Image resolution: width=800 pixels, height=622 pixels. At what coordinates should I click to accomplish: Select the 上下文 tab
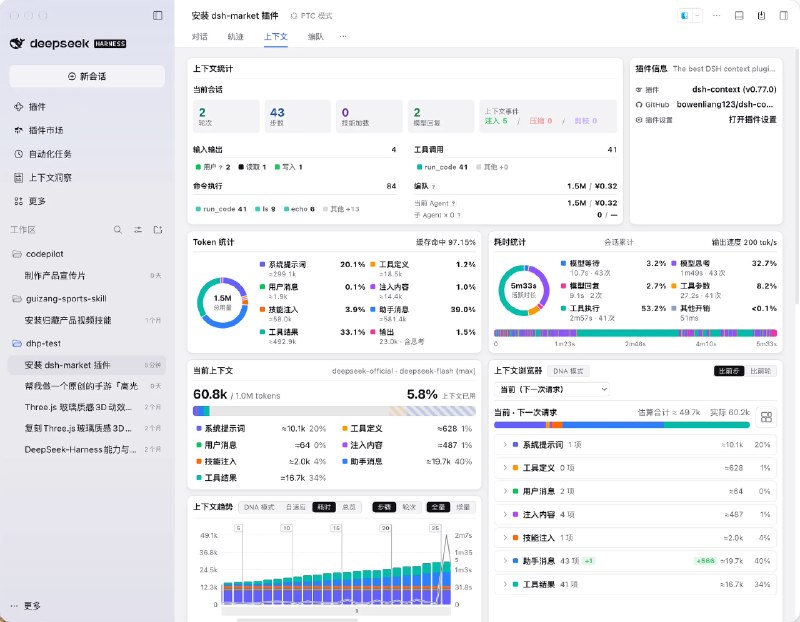[x=276, y=37]
